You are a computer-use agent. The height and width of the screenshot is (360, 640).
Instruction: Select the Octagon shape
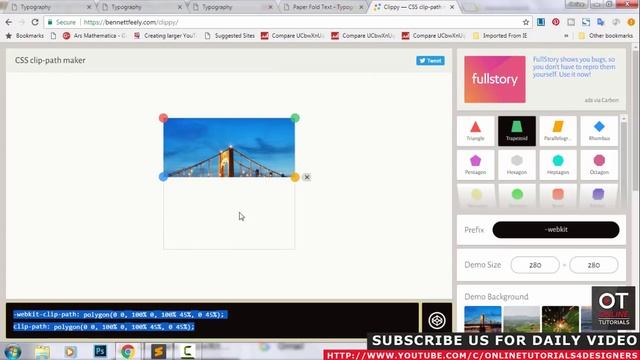pyautogui.click(x=599, y=165)
